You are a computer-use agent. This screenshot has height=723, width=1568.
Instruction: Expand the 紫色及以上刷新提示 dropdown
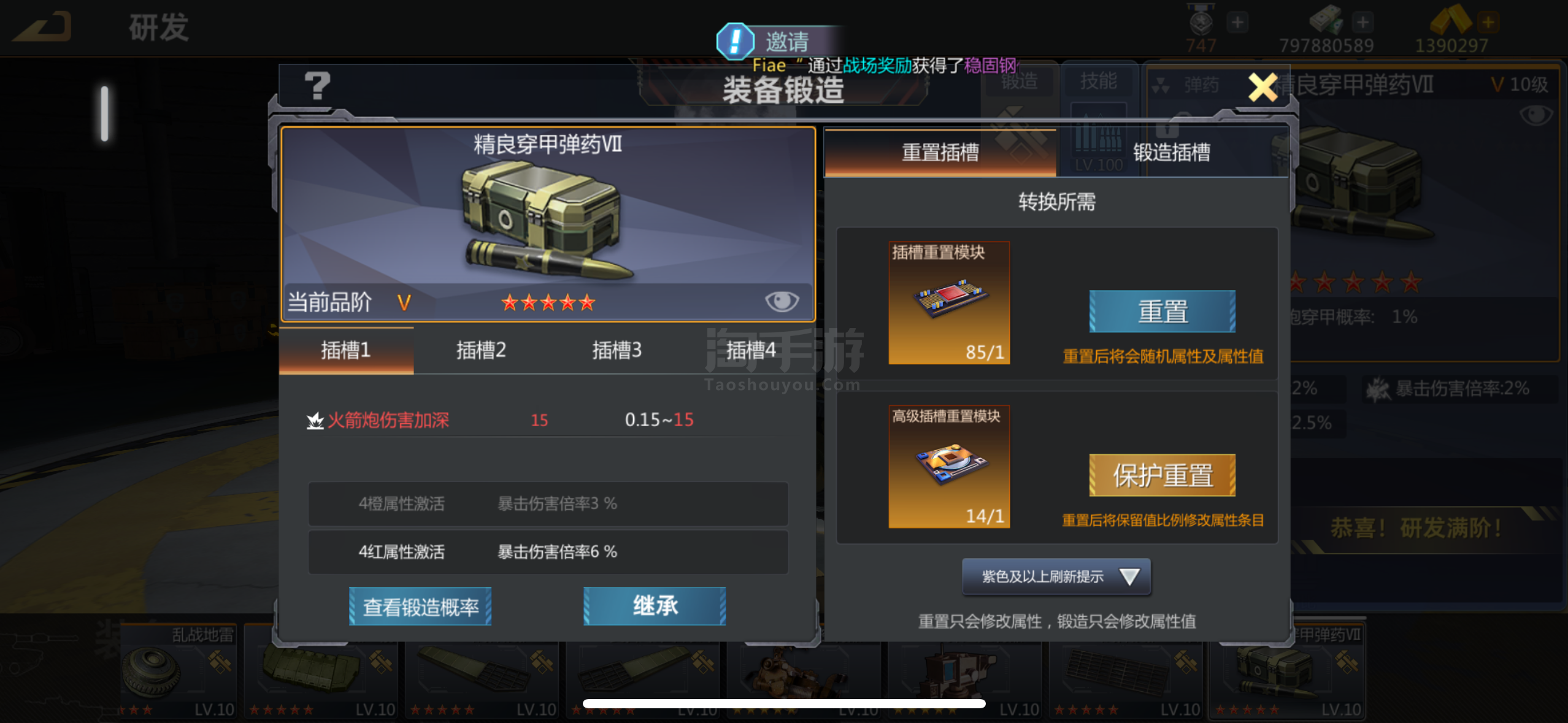point(1056,576)
